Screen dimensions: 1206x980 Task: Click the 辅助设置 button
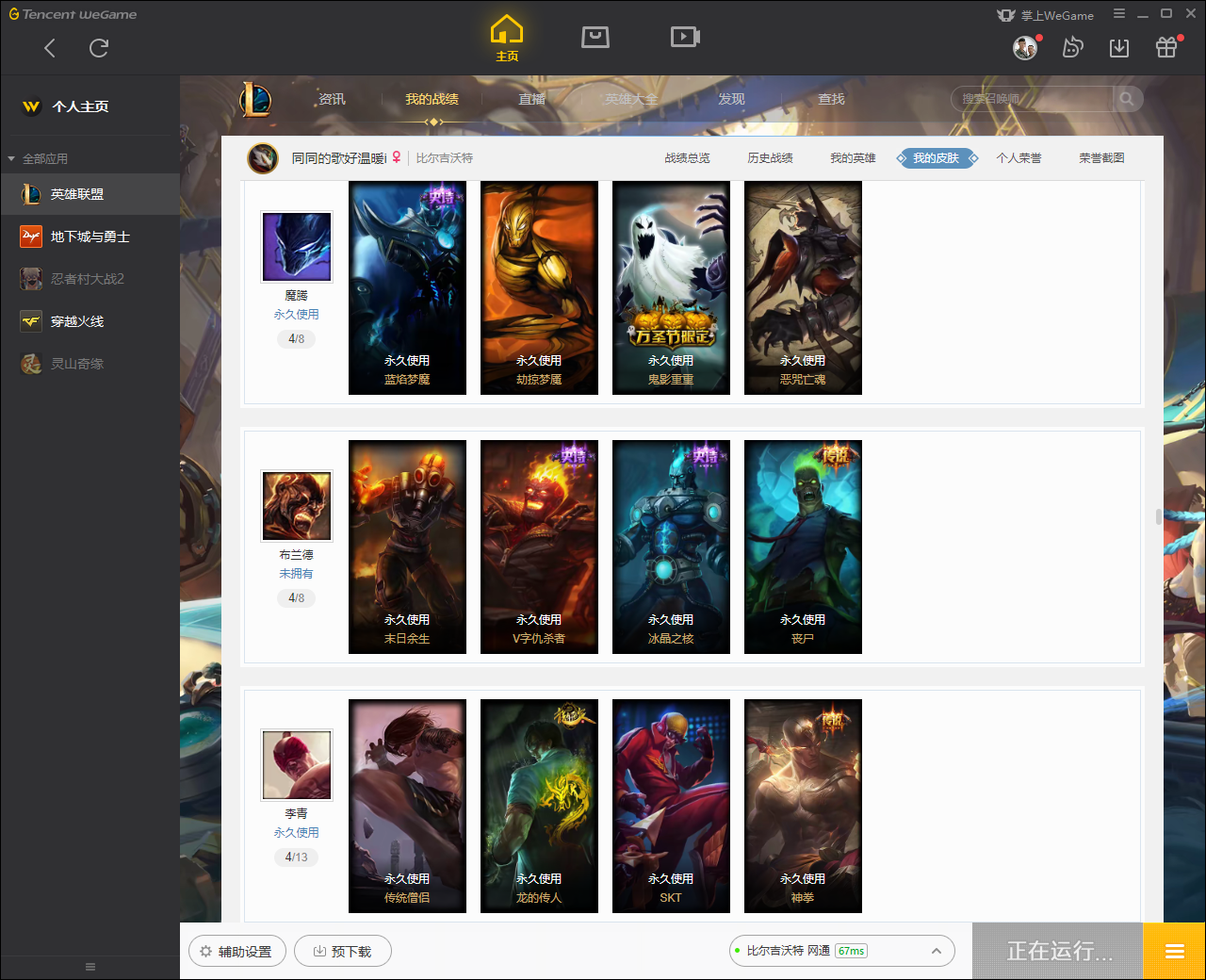[x=236, y=952]
